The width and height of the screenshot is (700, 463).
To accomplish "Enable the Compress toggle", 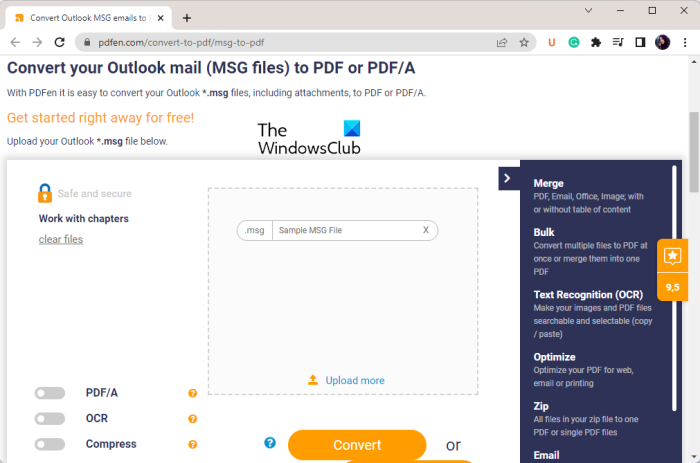I will click(x=50, y=444).
